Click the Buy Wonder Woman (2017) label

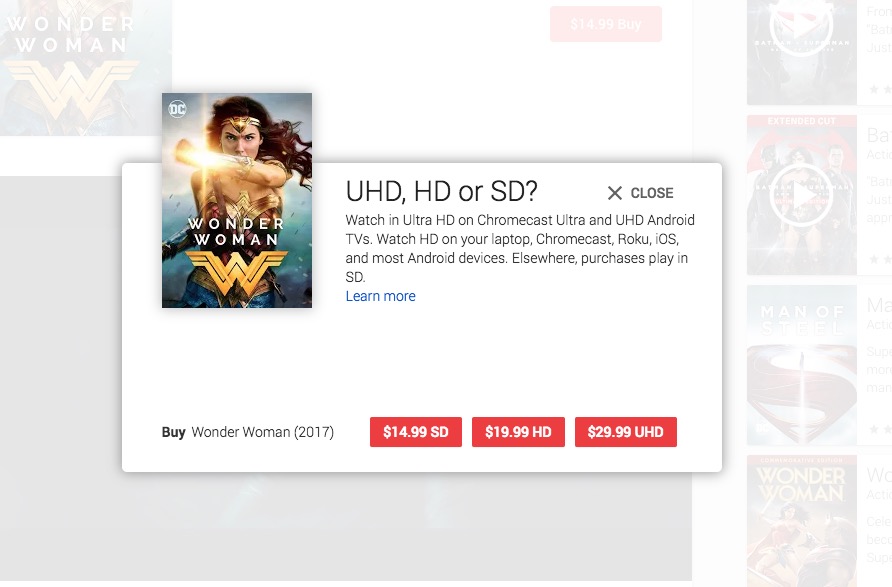247,432
